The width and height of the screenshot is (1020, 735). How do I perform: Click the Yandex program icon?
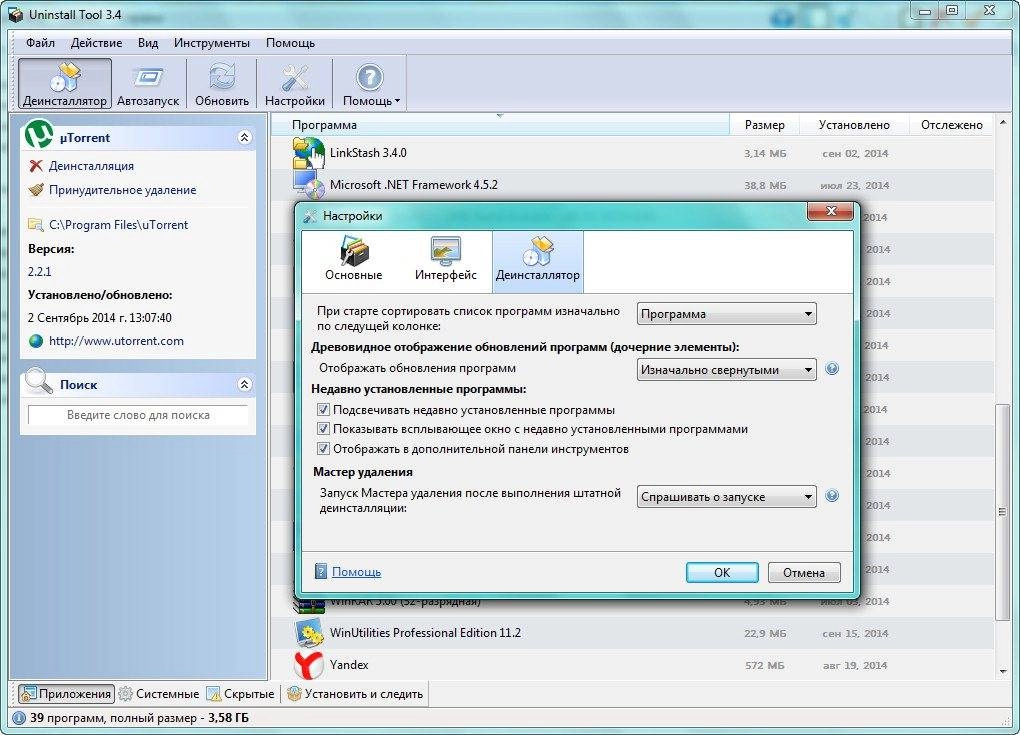(308, 665)
